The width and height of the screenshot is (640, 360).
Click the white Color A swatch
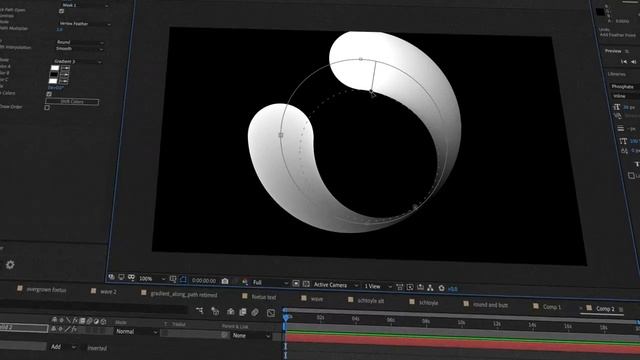click(55, 68)
